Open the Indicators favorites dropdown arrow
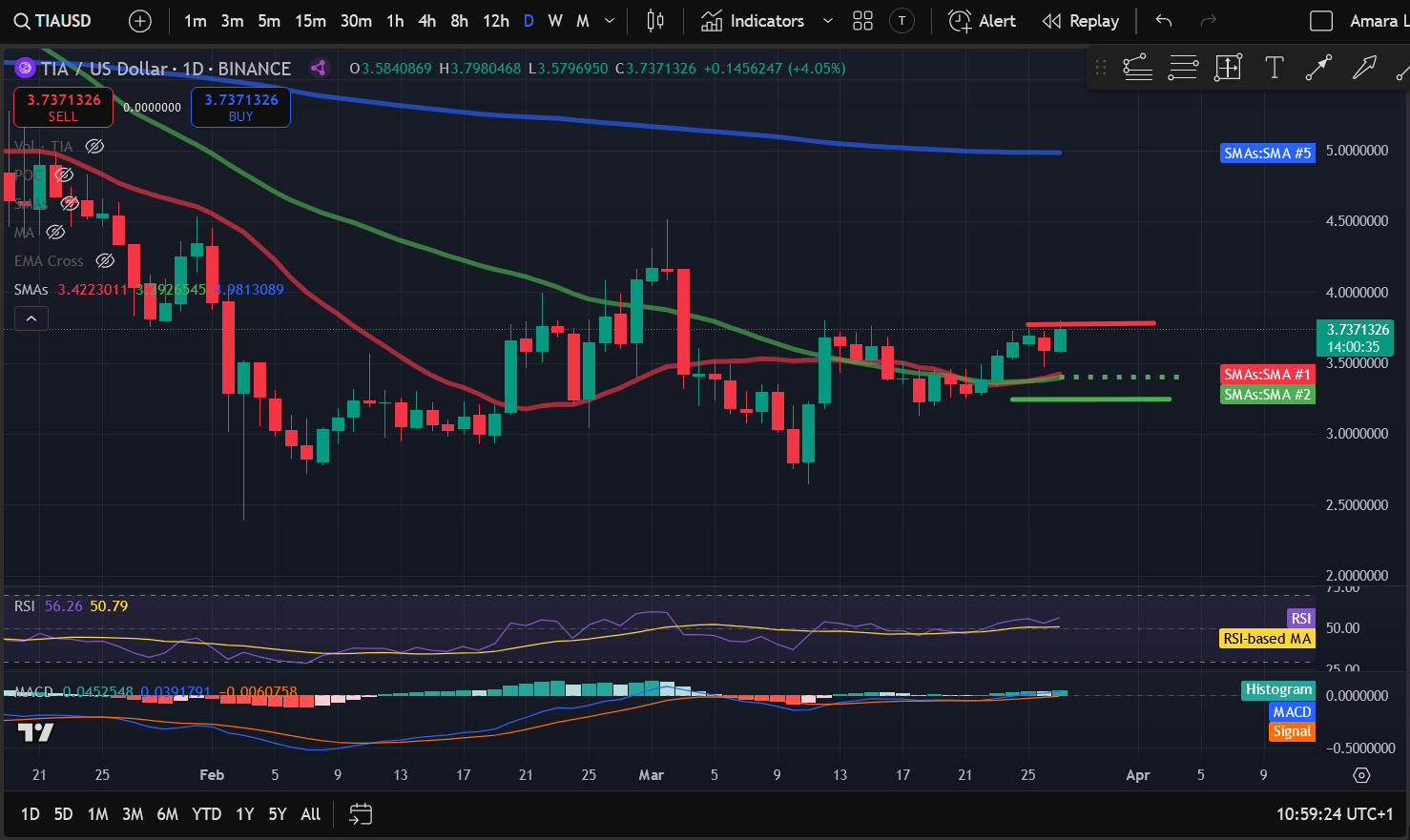Screen dimensions: 1410x840 pos(828,21)
